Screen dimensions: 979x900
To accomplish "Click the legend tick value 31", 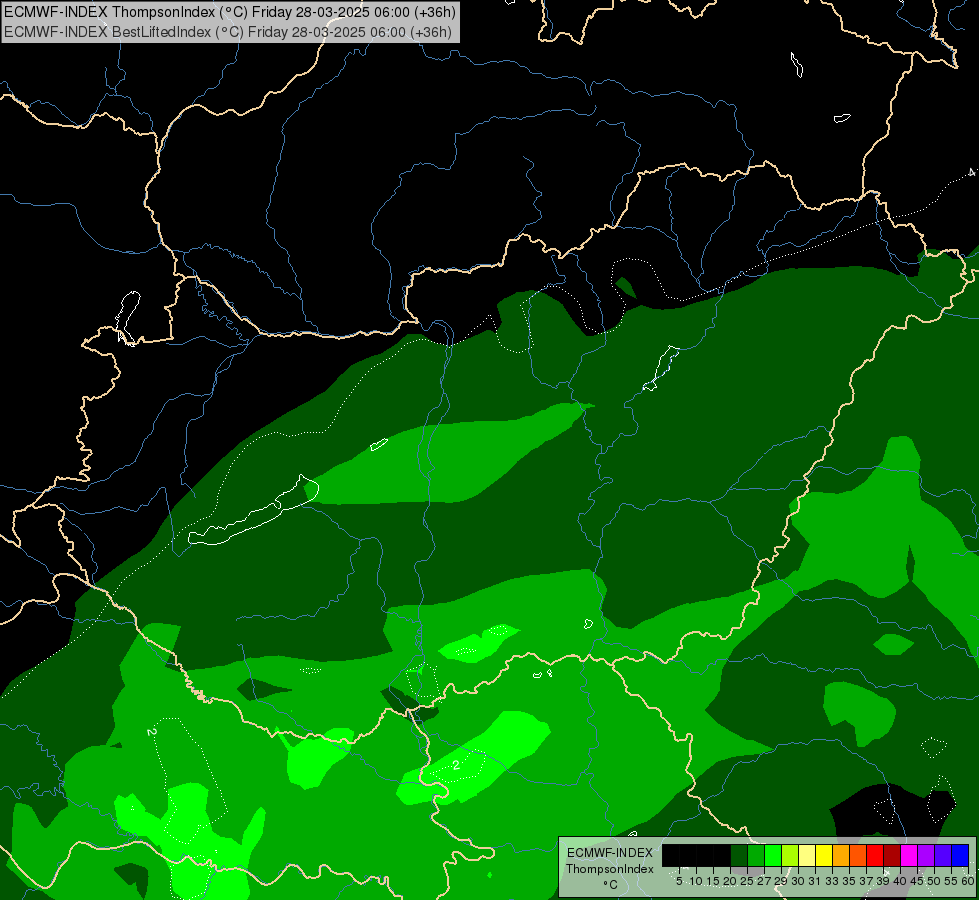I will [815, 881].
